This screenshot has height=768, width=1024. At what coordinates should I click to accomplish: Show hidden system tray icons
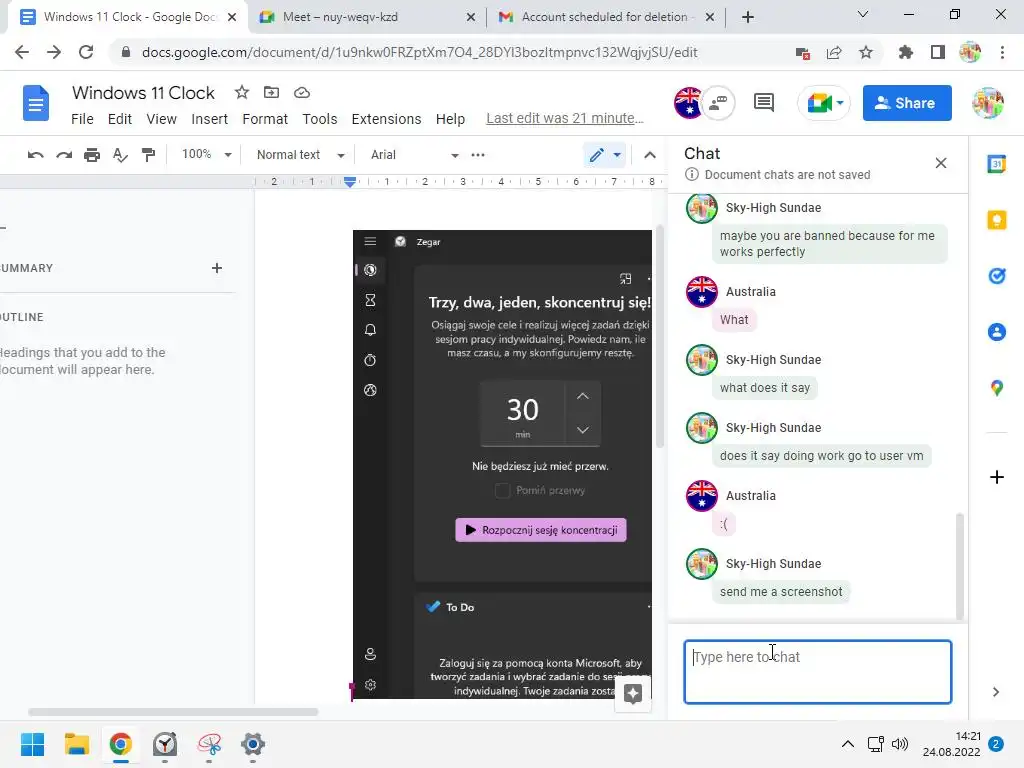(x=848, y=744)
